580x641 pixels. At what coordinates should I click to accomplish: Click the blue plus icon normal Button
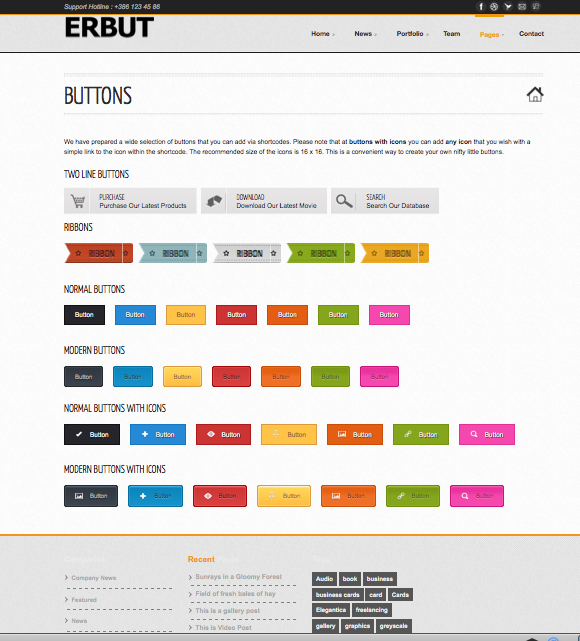158,435
